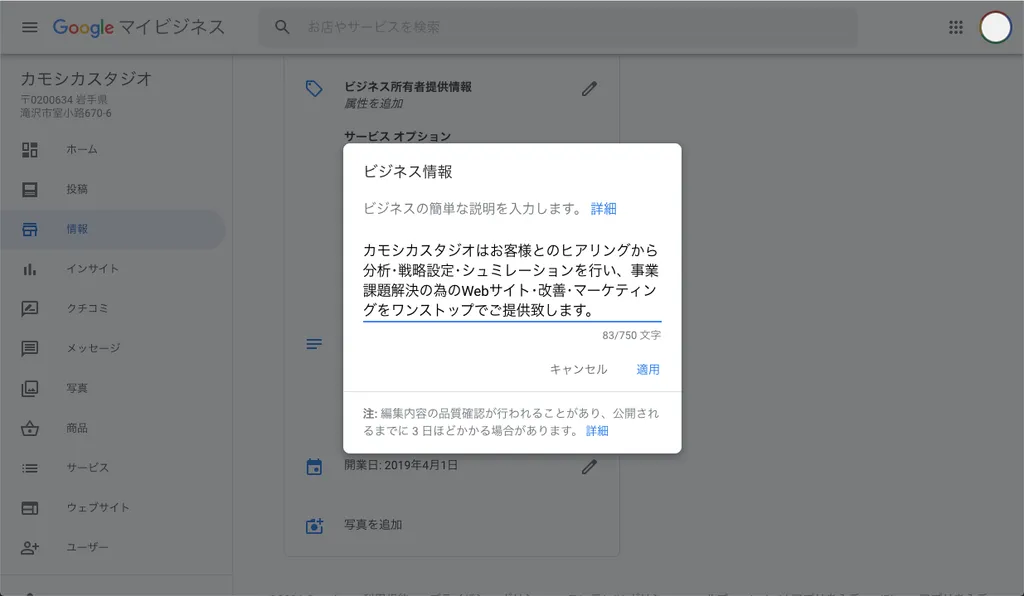1024x596 pixels.
Task: Click the 情報 storefront icon
Action: [x=29, y=229]
